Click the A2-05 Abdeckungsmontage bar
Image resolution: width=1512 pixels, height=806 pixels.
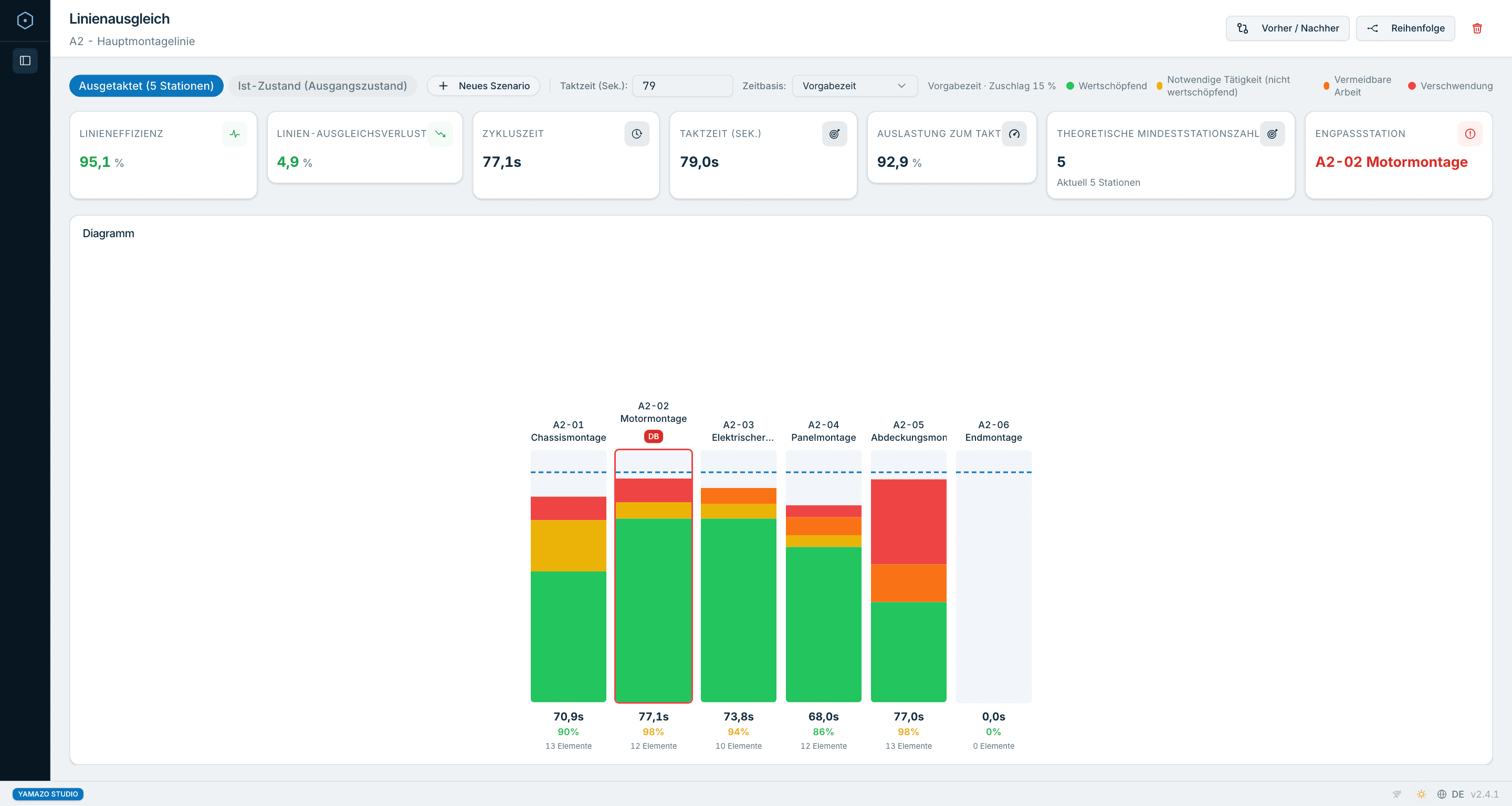coord(909,576)
